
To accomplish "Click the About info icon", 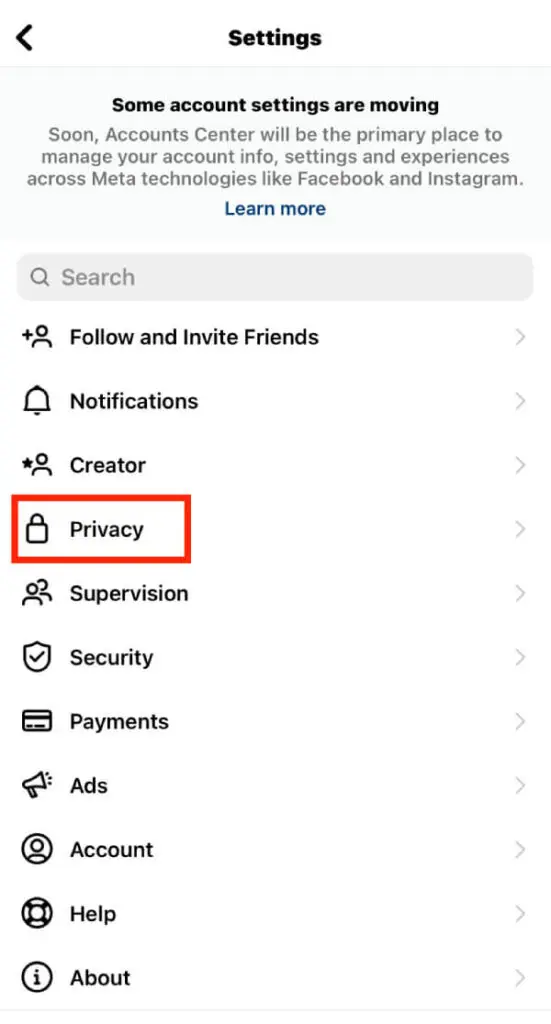I will pyautogui.click(x=37, y=977).
